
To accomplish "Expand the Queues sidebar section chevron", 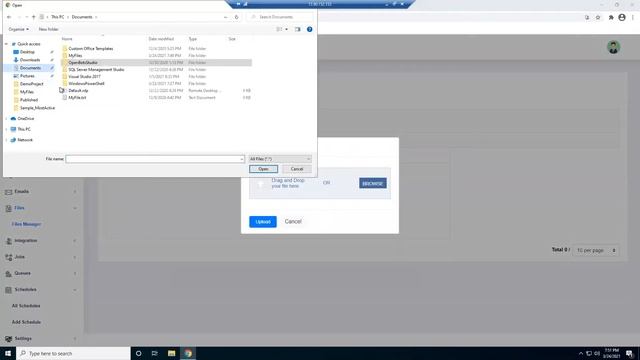I will tap(75, 273).
